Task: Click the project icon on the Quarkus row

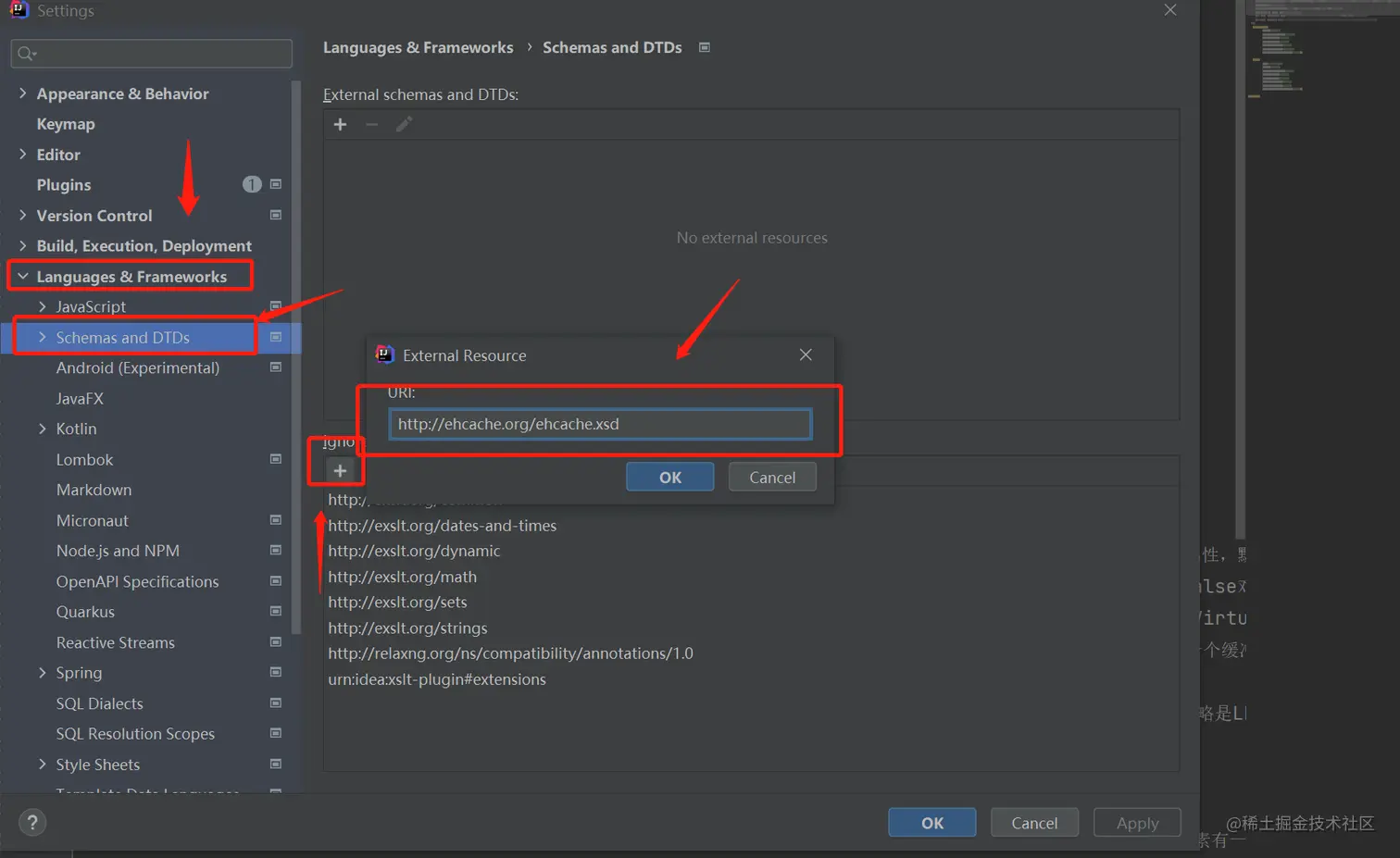Action: [275, 611]
